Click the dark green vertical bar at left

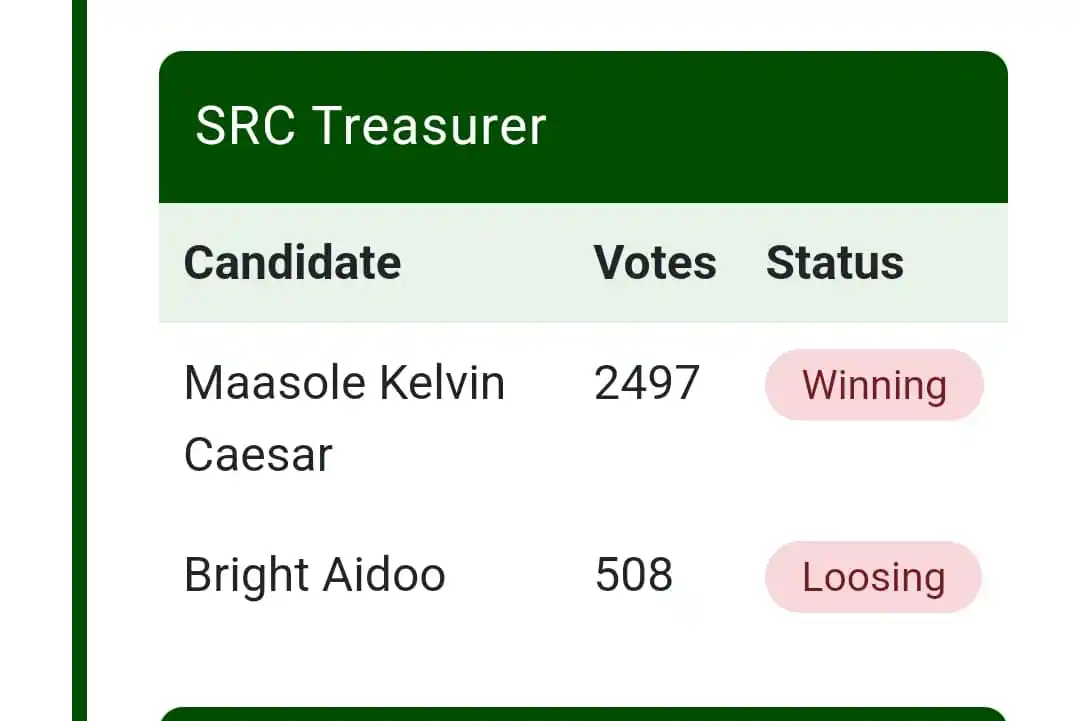(79, 360)
